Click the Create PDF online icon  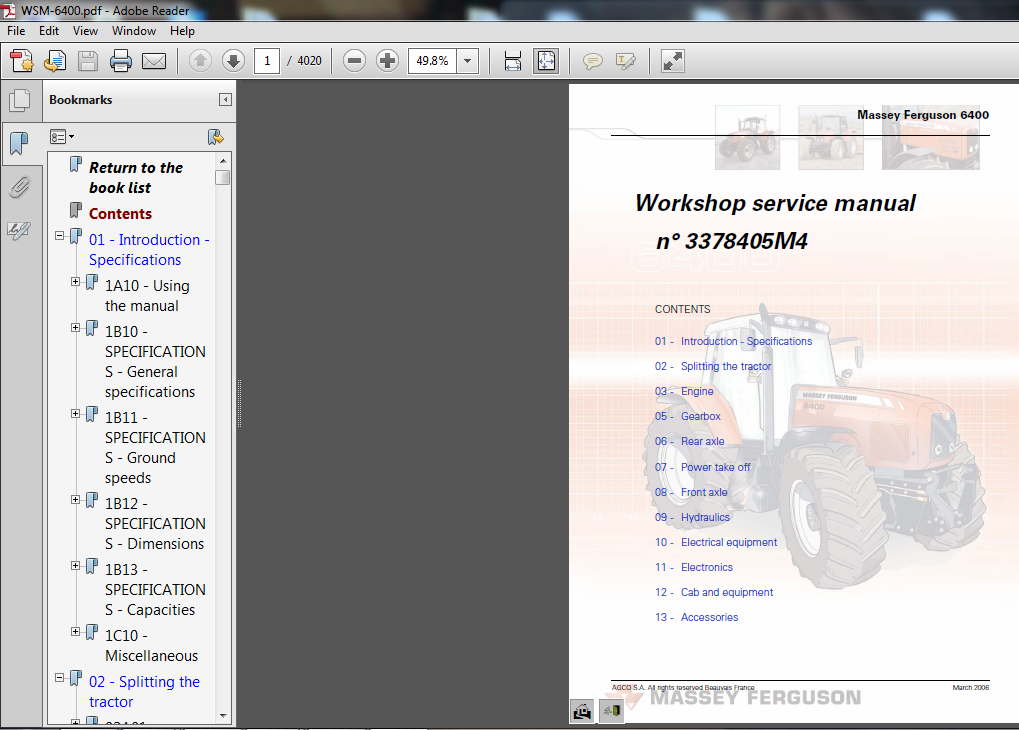point(22,61)
